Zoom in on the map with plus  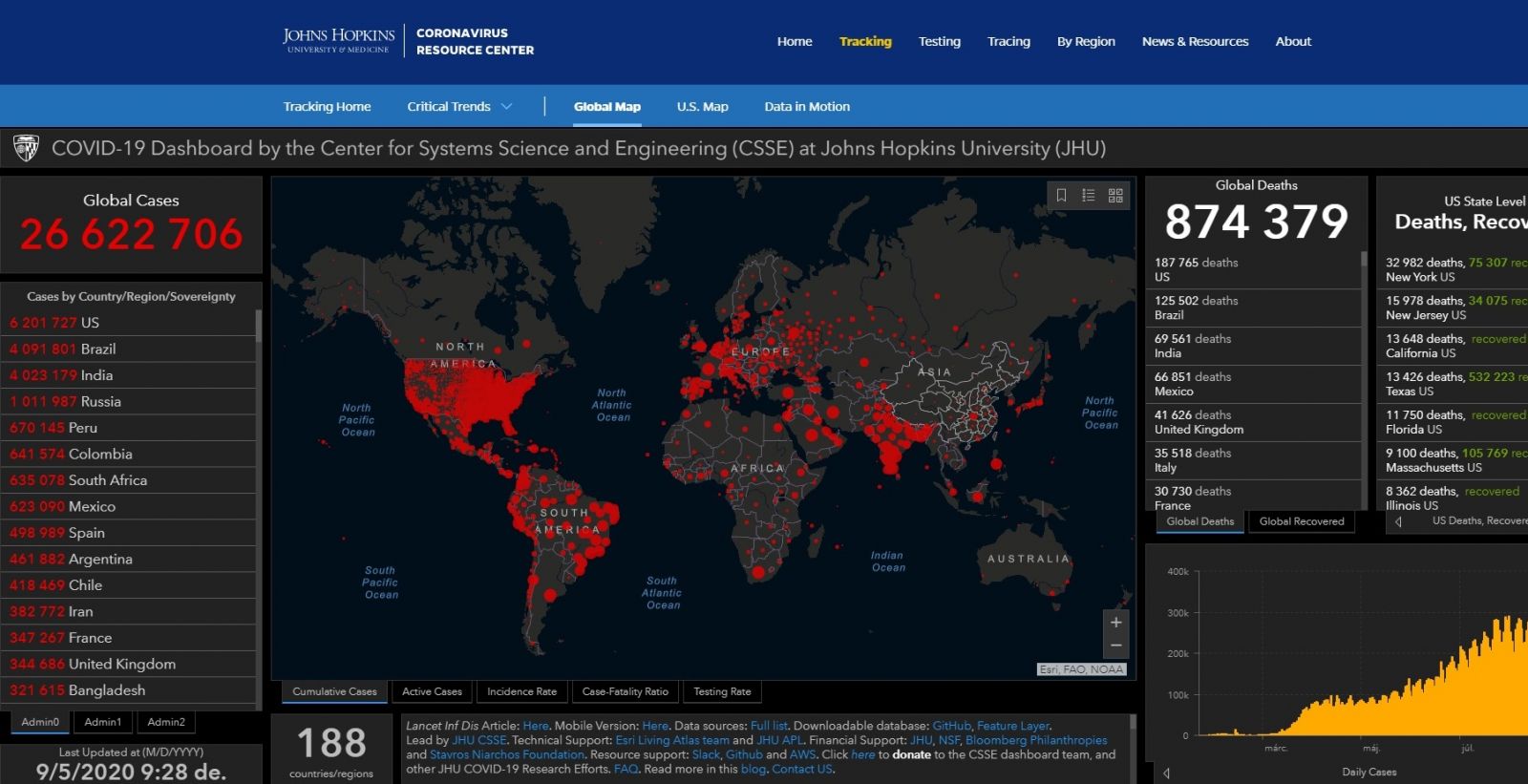[x=1115, y=623]
